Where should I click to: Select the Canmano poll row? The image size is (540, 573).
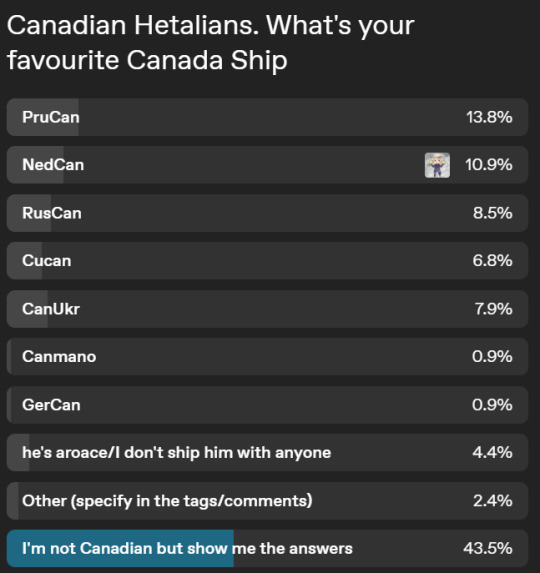pyautogui.click(x=267, y=357)
